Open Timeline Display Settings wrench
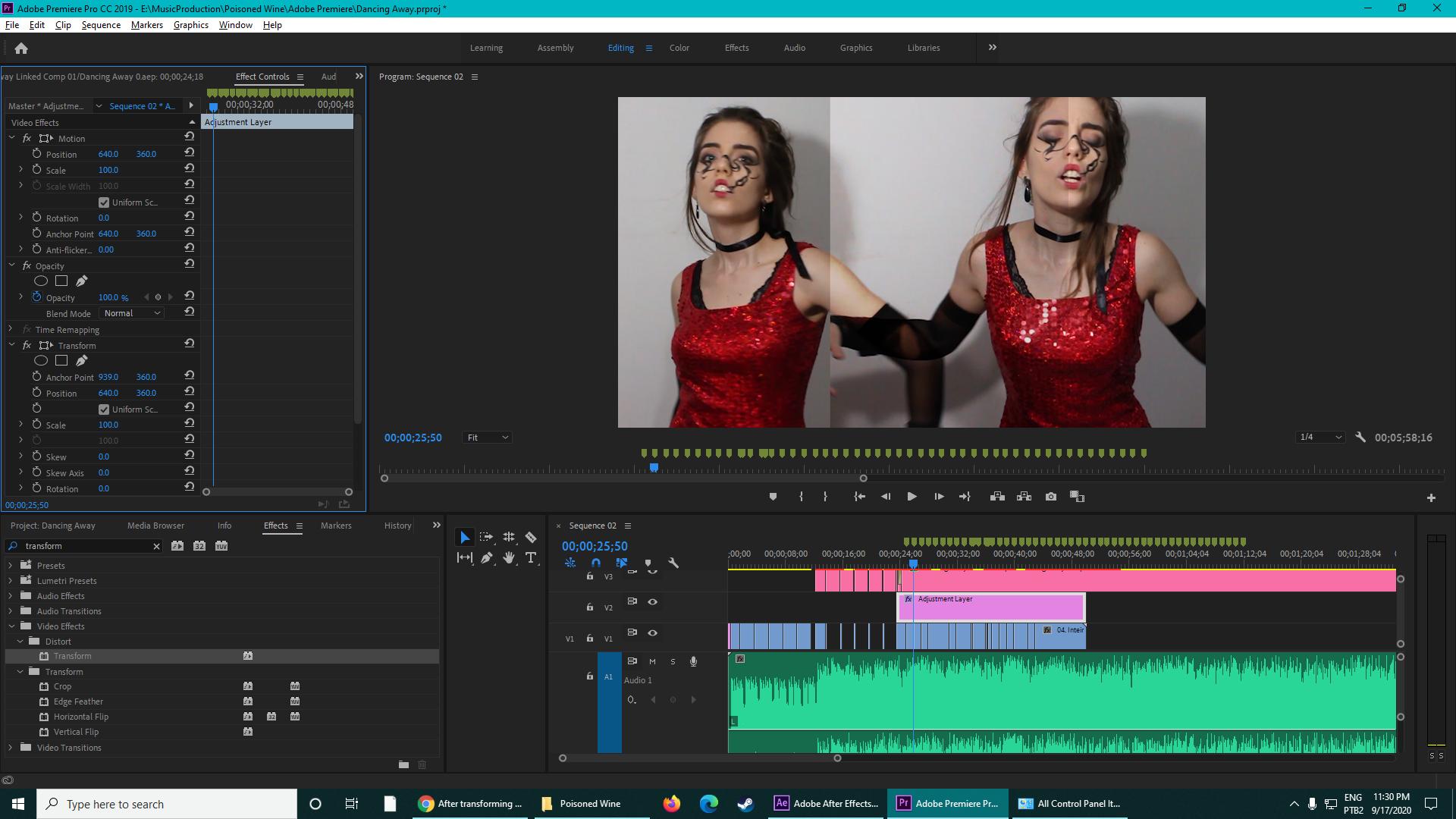The image size is (1456, 819). [x=673, y=563]
